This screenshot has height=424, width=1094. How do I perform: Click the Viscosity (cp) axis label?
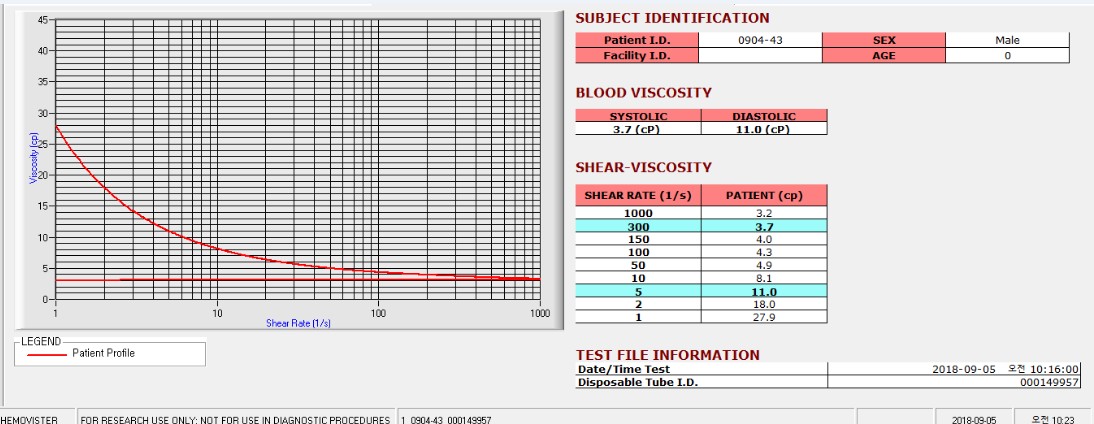32,158
